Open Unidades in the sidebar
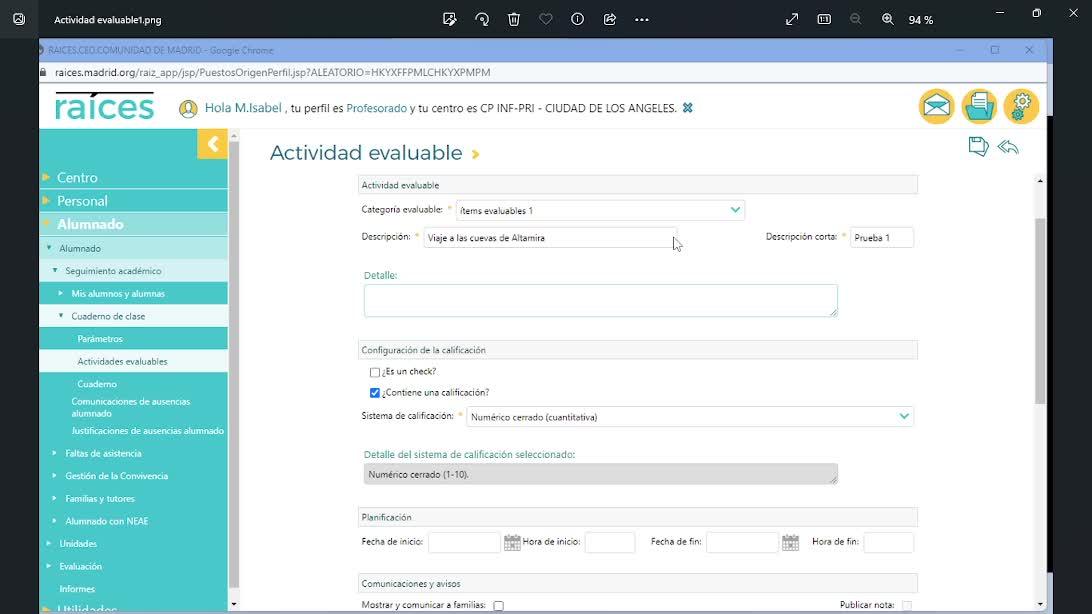1092x614 pixels. coord(78,544)
